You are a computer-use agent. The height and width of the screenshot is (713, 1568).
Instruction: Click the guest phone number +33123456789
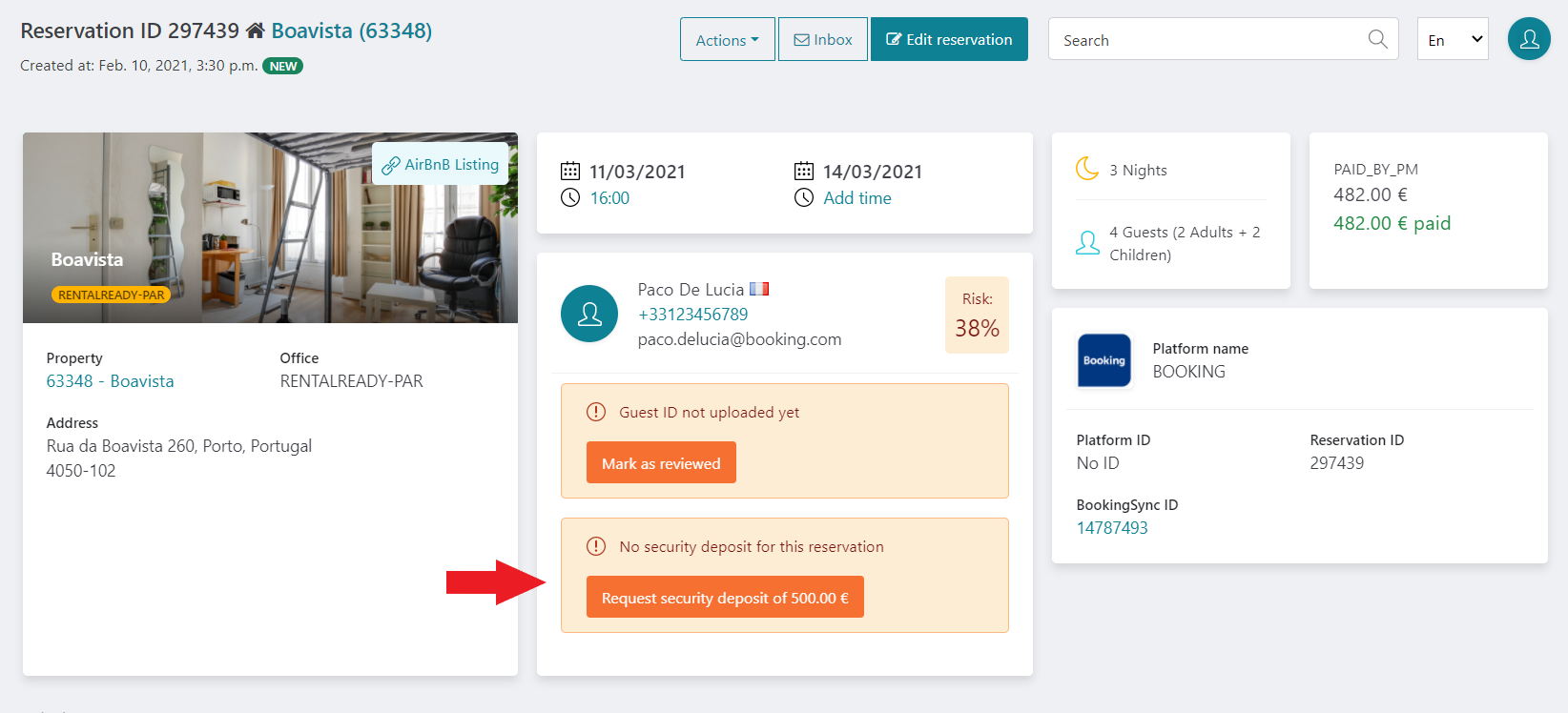693,315
